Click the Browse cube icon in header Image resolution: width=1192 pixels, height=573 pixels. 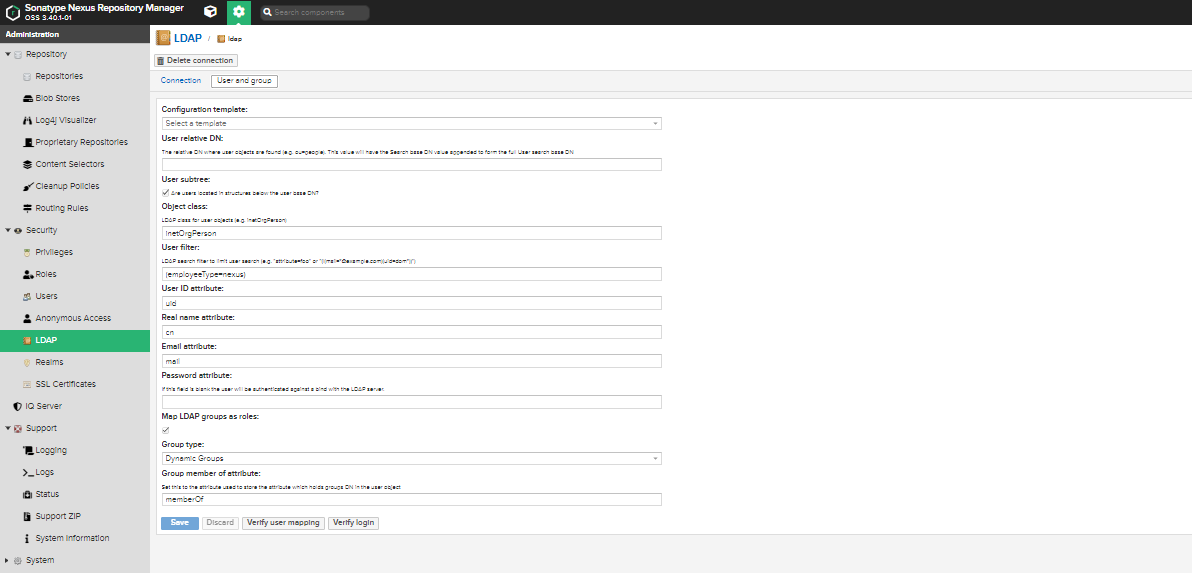pos(210,12)
